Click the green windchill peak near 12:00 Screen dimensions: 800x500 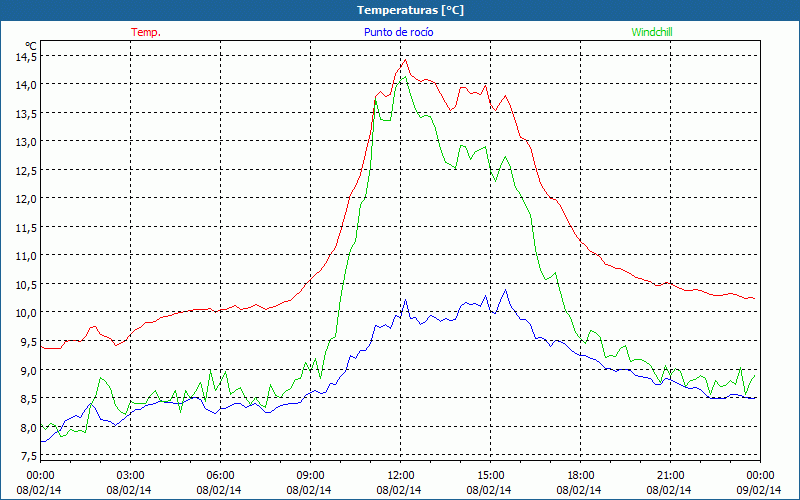tap(405, 77)
